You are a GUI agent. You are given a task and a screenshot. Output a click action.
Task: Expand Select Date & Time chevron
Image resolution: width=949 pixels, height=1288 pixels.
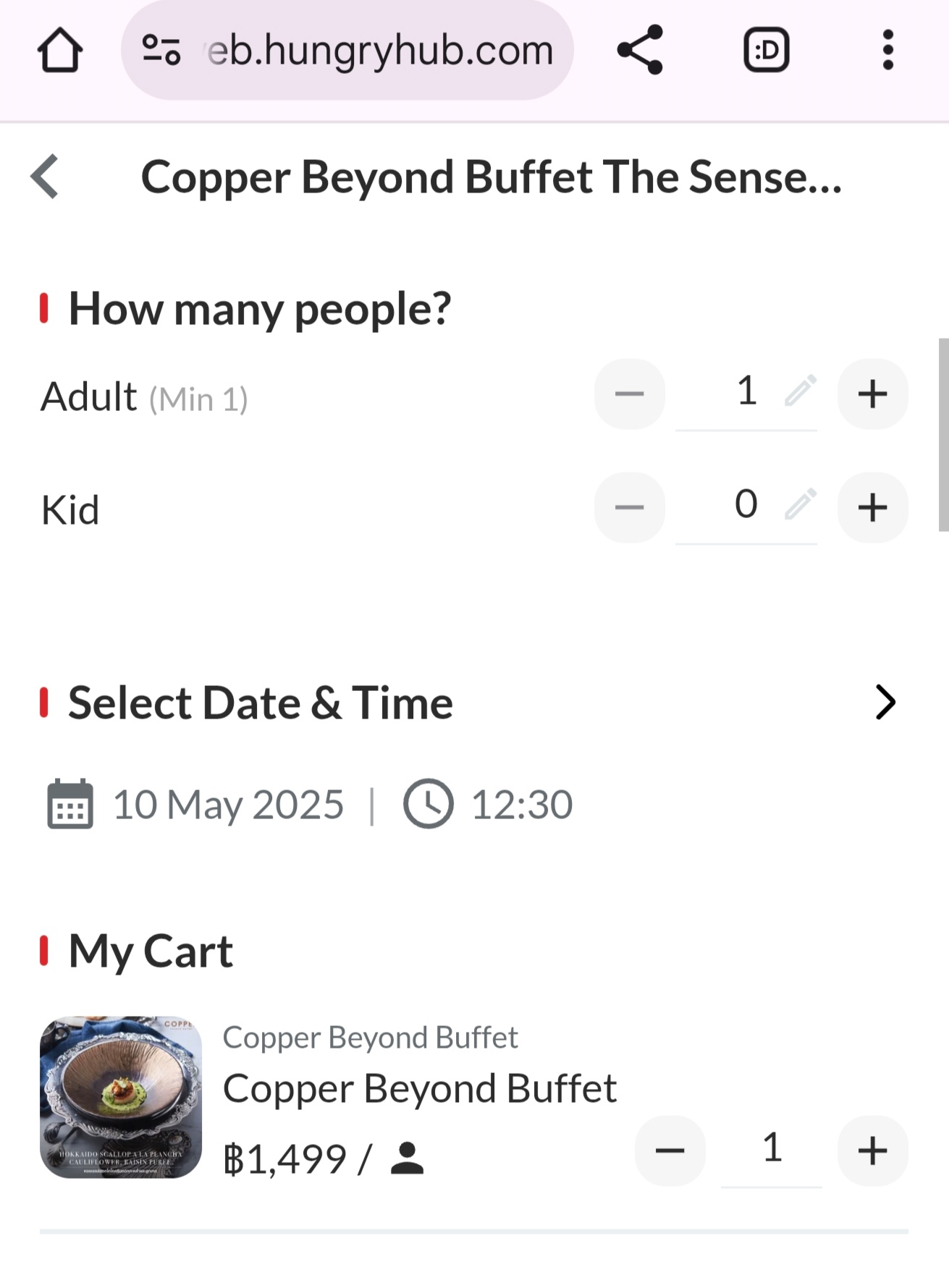885,702
